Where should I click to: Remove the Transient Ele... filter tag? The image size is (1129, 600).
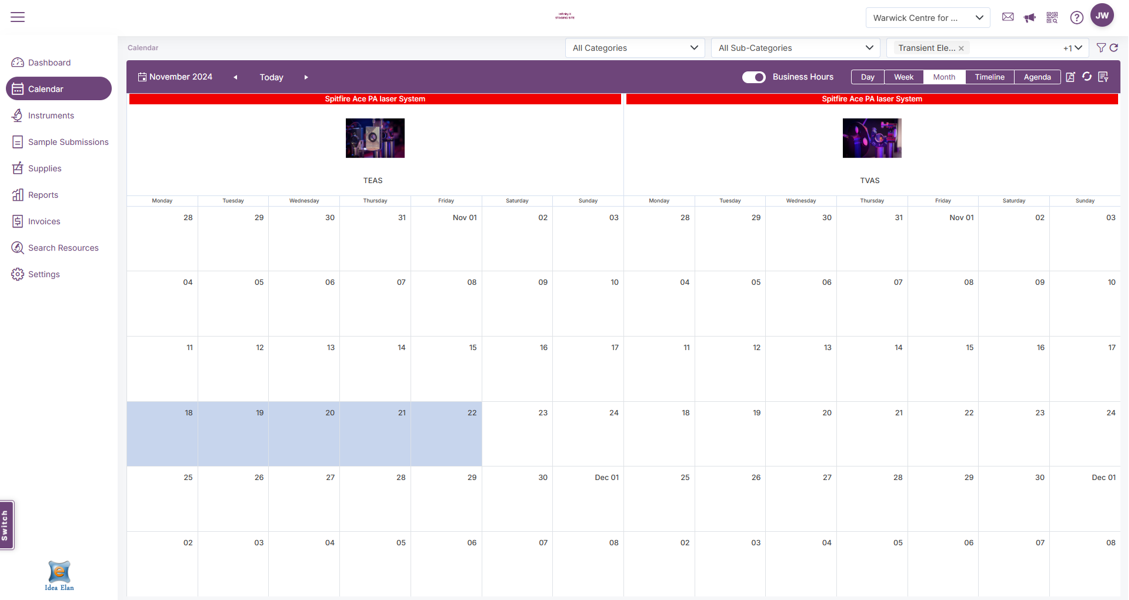tap(961, 48)
